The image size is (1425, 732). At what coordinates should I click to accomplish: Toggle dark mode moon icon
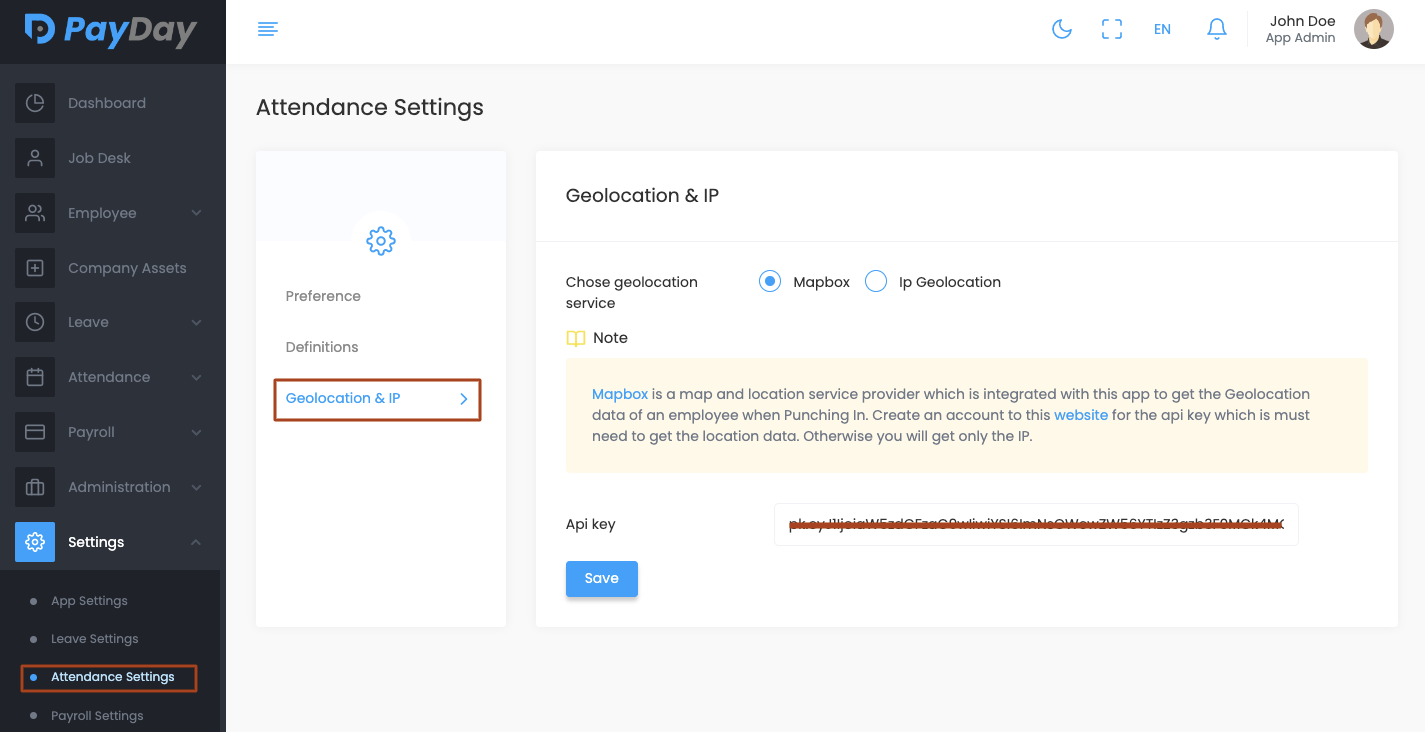tap(1062, 29)
